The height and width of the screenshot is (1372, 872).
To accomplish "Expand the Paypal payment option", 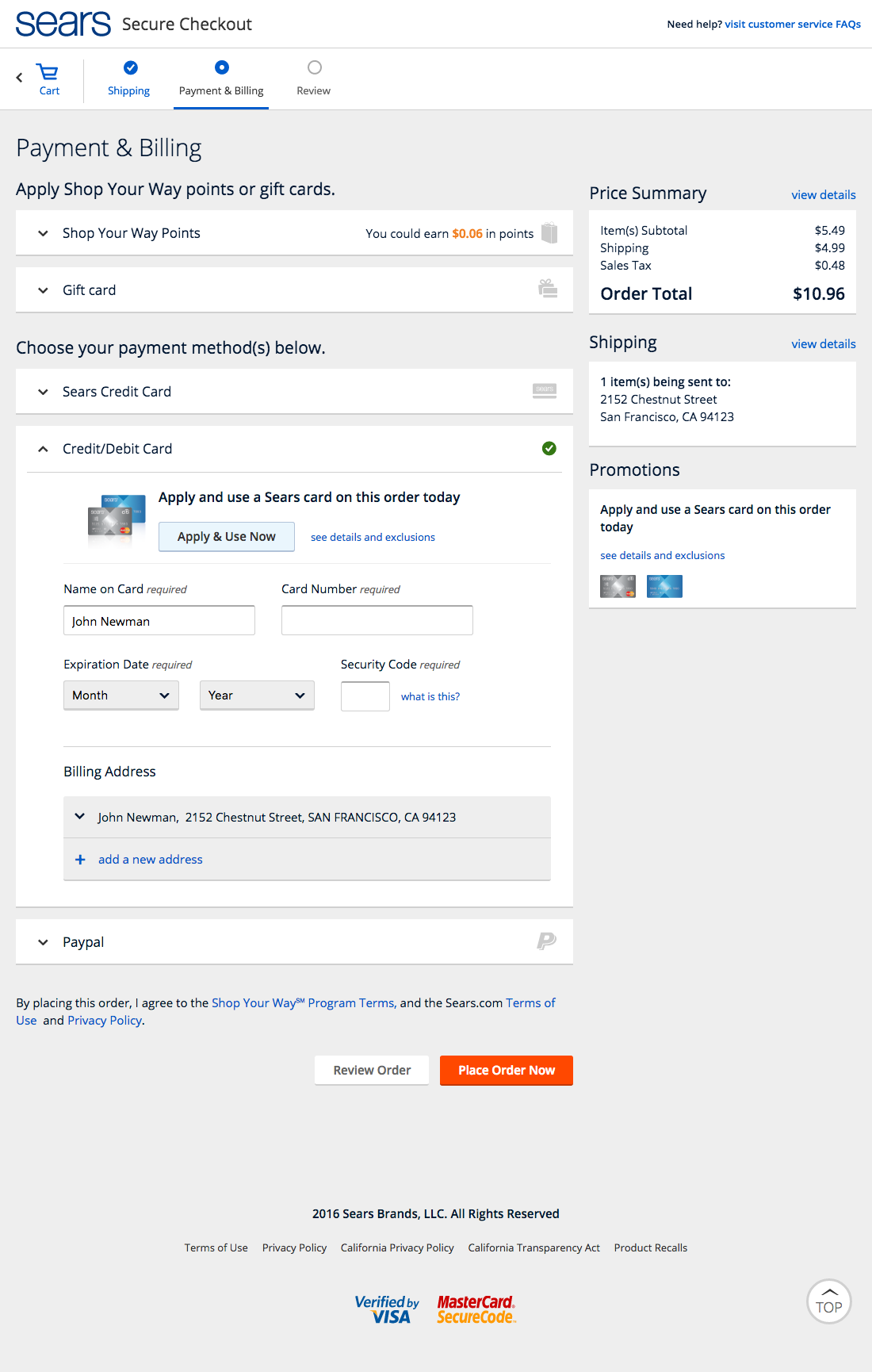I will [83, 942].
